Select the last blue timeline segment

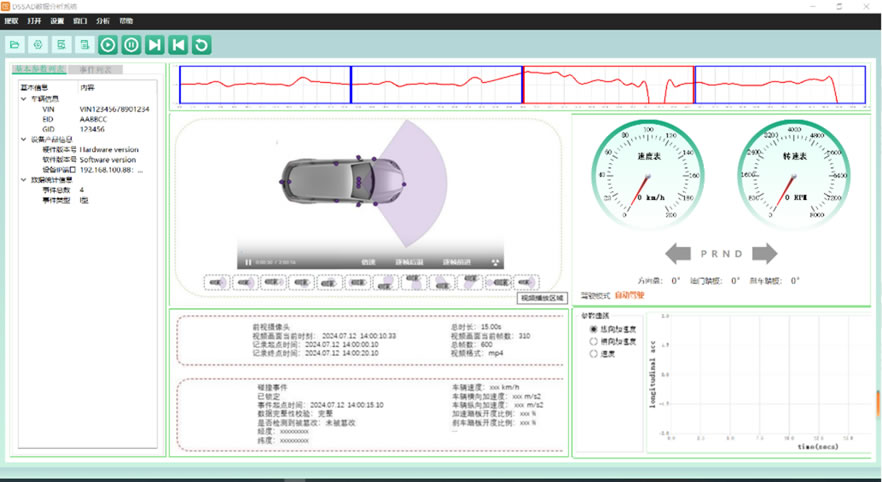[780, 85]
